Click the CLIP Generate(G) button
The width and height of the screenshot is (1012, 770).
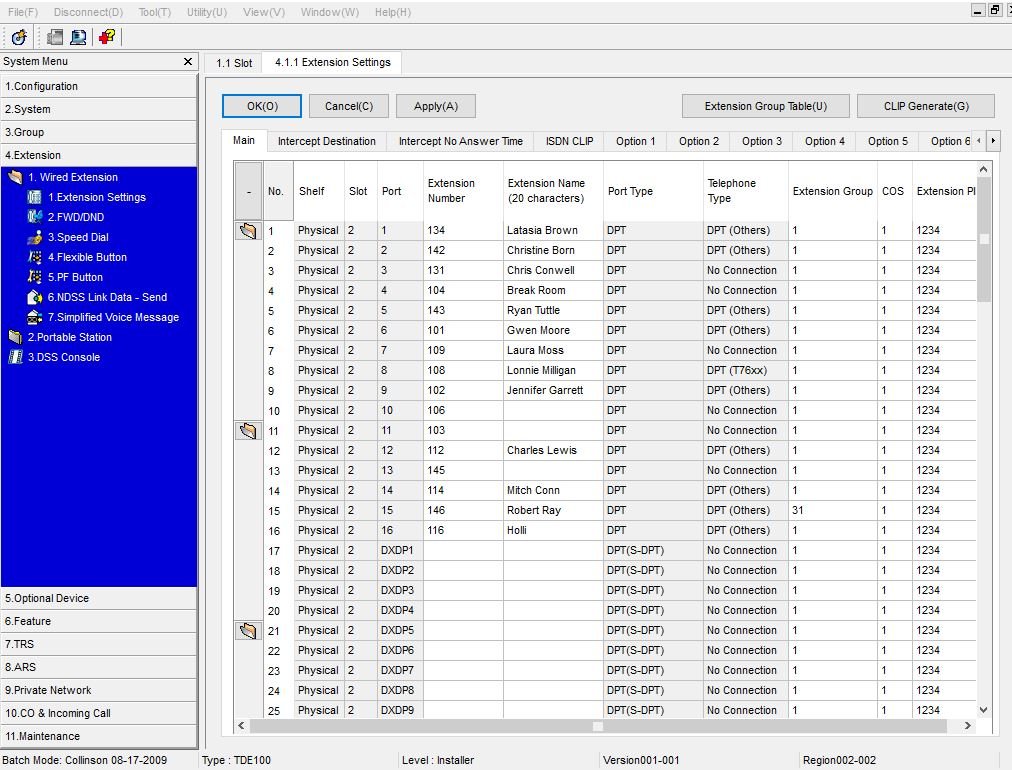[925, 106]
